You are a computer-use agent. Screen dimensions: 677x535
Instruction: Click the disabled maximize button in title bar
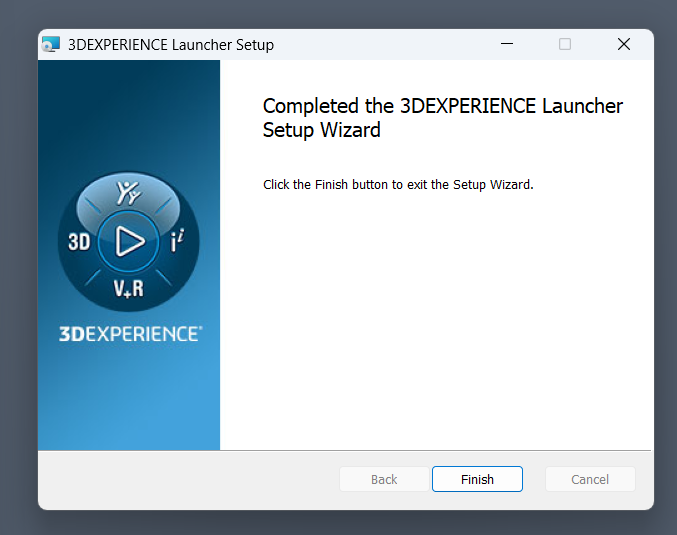(565, 44)
